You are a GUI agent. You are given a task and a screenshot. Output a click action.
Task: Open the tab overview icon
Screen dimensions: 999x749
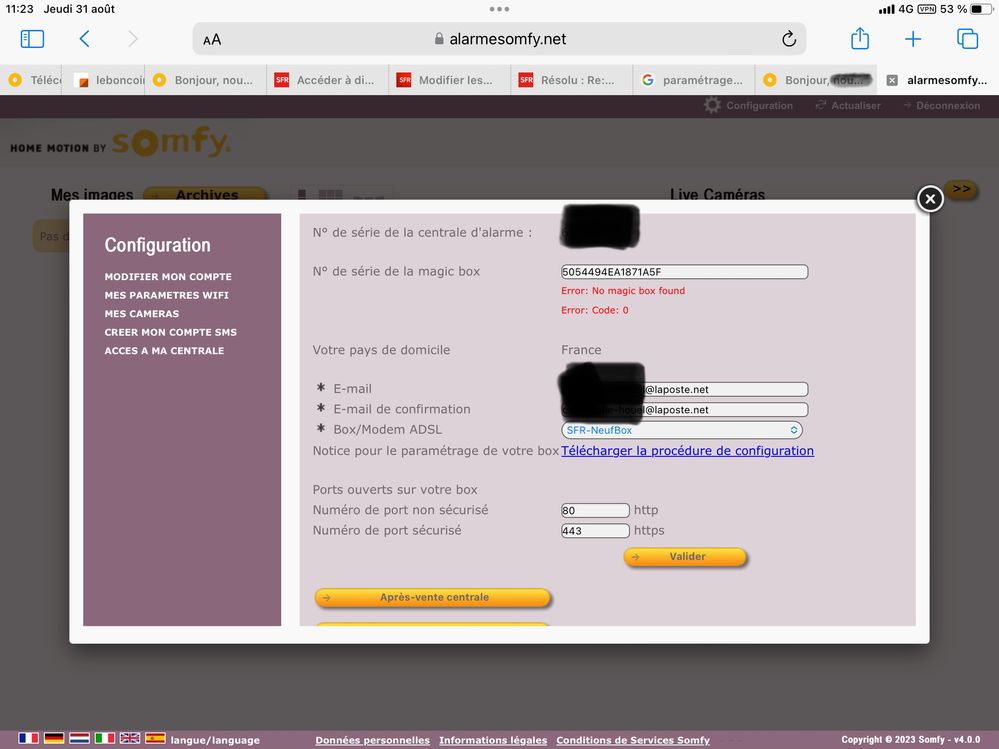967,39
